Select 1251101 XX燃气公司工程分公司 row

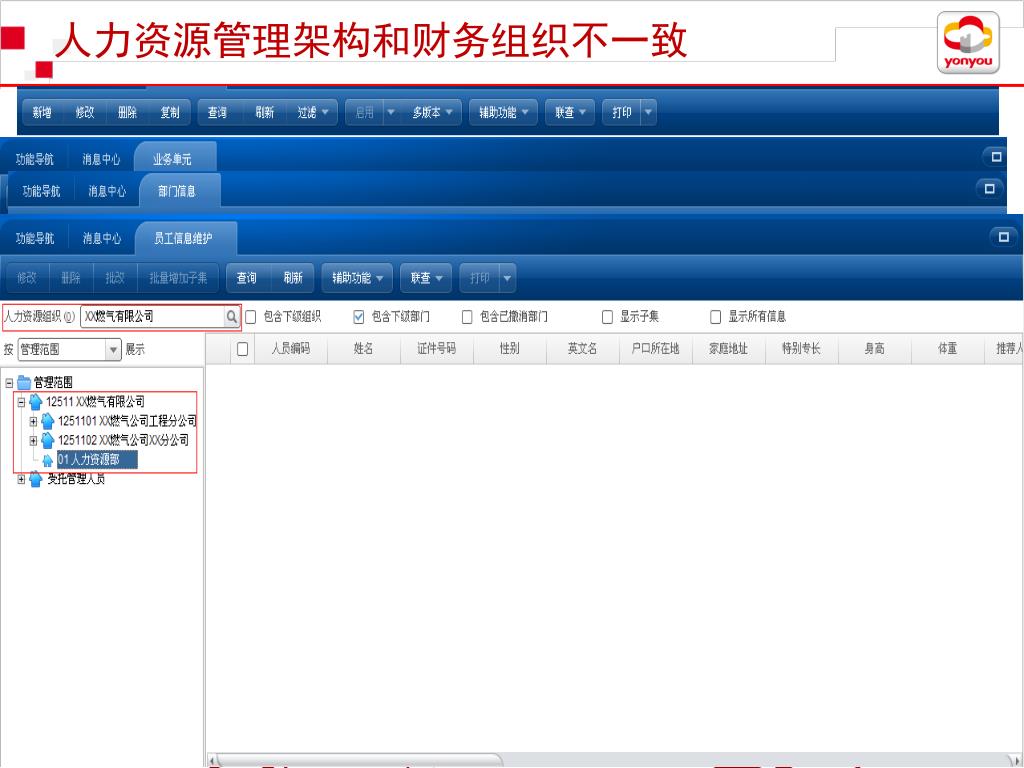[127, 421]
